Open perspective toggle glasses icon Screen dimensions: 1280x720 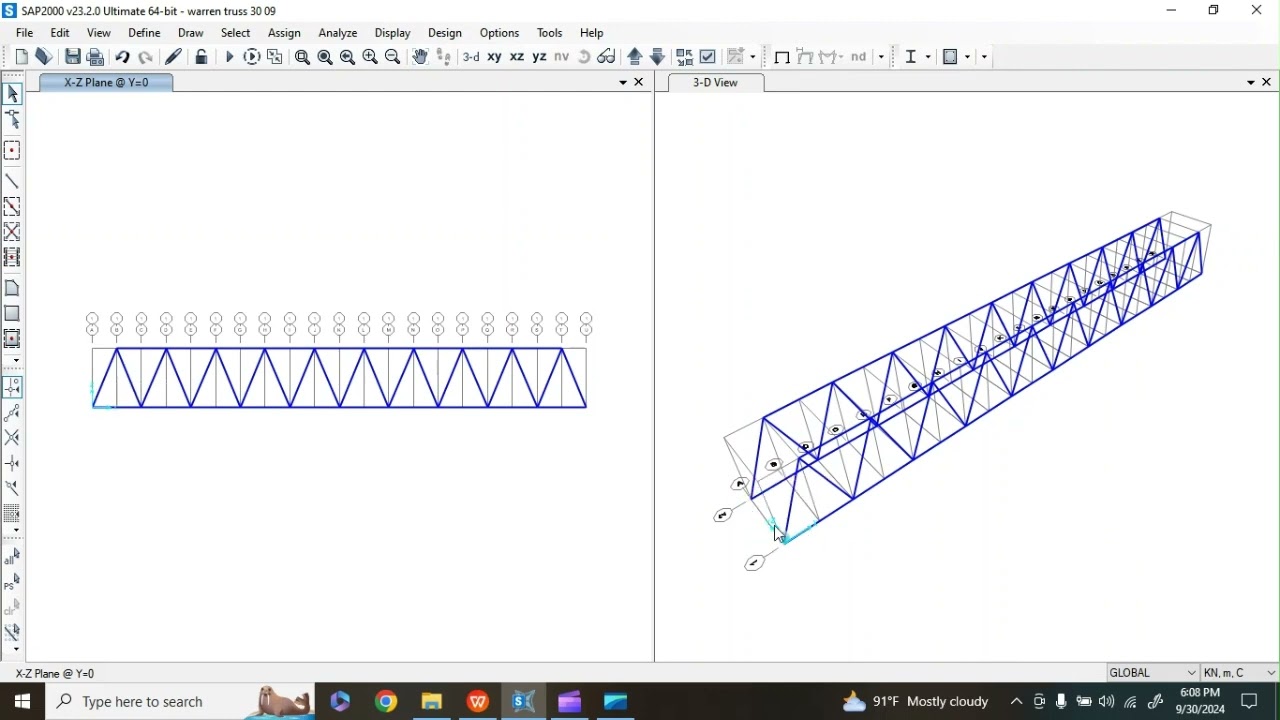[x=607, y=57]
